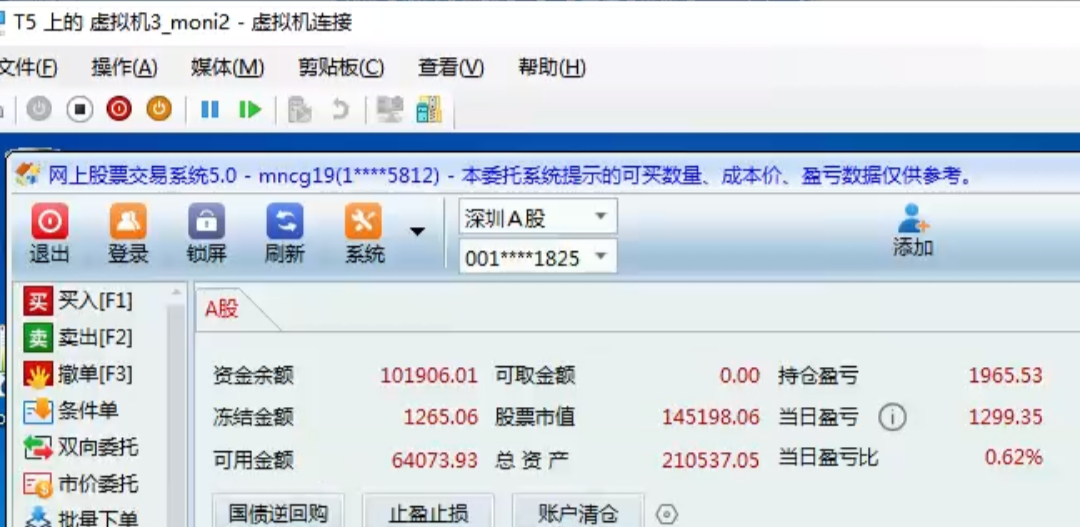The height and width of the screenshot is (527, 1080).
Task: Click the 当日盈亏比 value 0.62%
Action: (x=1014, y=457)
